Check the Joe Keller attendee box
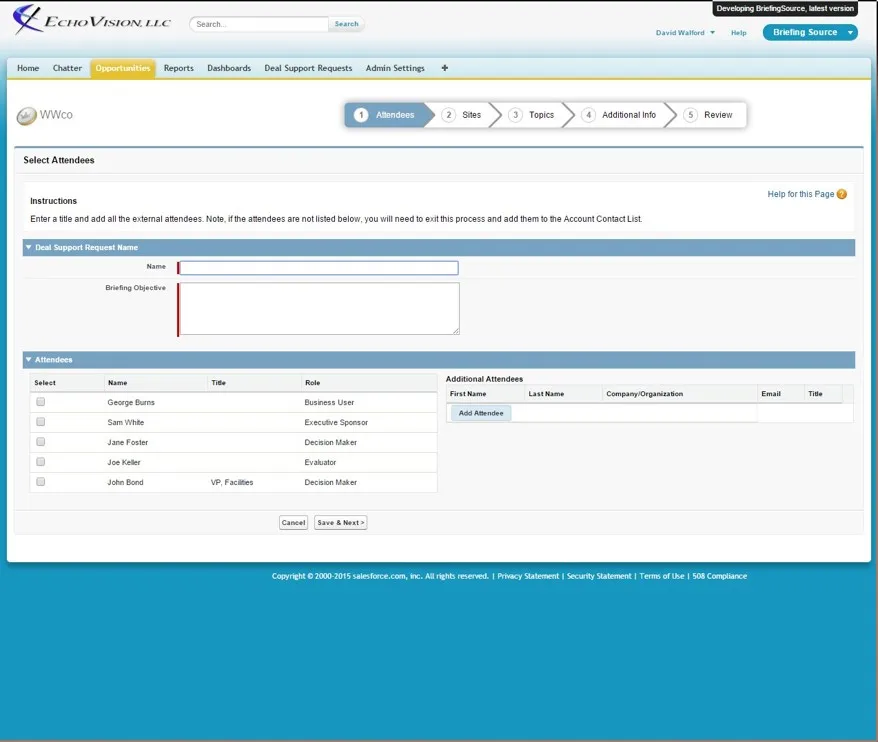Viewport: 878px width, 742px height. tap(40, 462)
